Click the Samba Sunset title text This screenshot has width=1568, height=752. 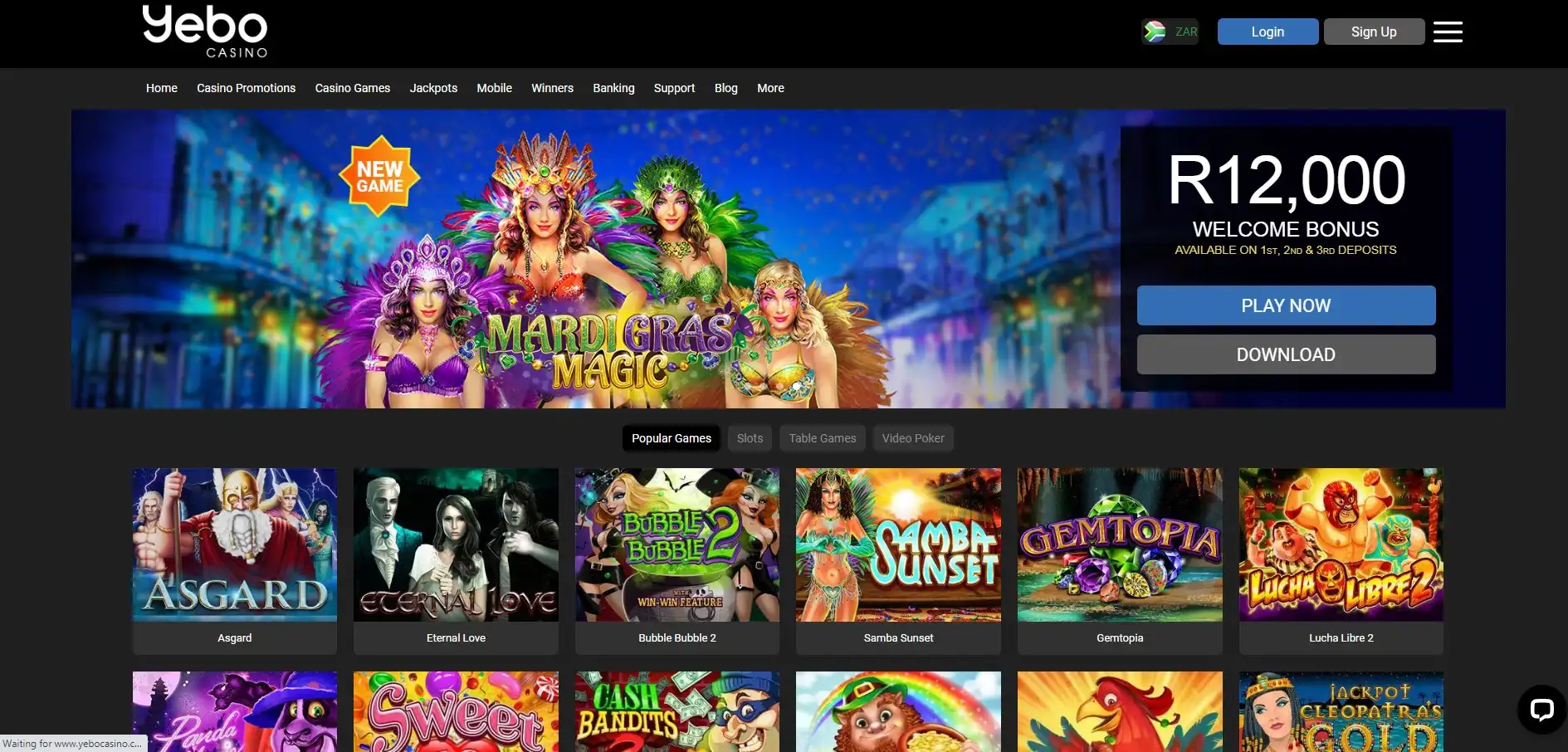pos(898,637)
